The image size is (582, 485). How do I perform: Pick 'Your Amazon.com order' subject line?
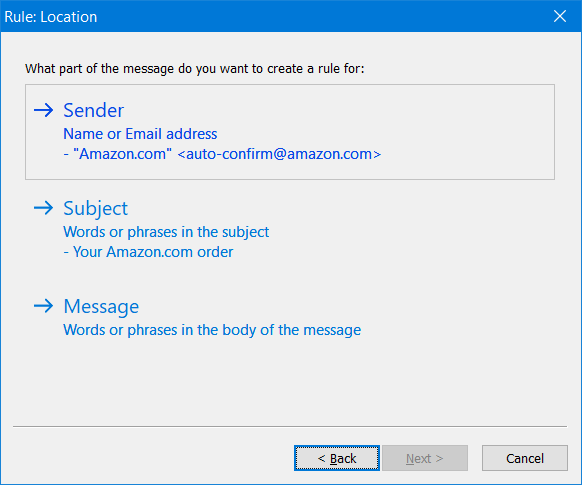click(x=148, y=252)
